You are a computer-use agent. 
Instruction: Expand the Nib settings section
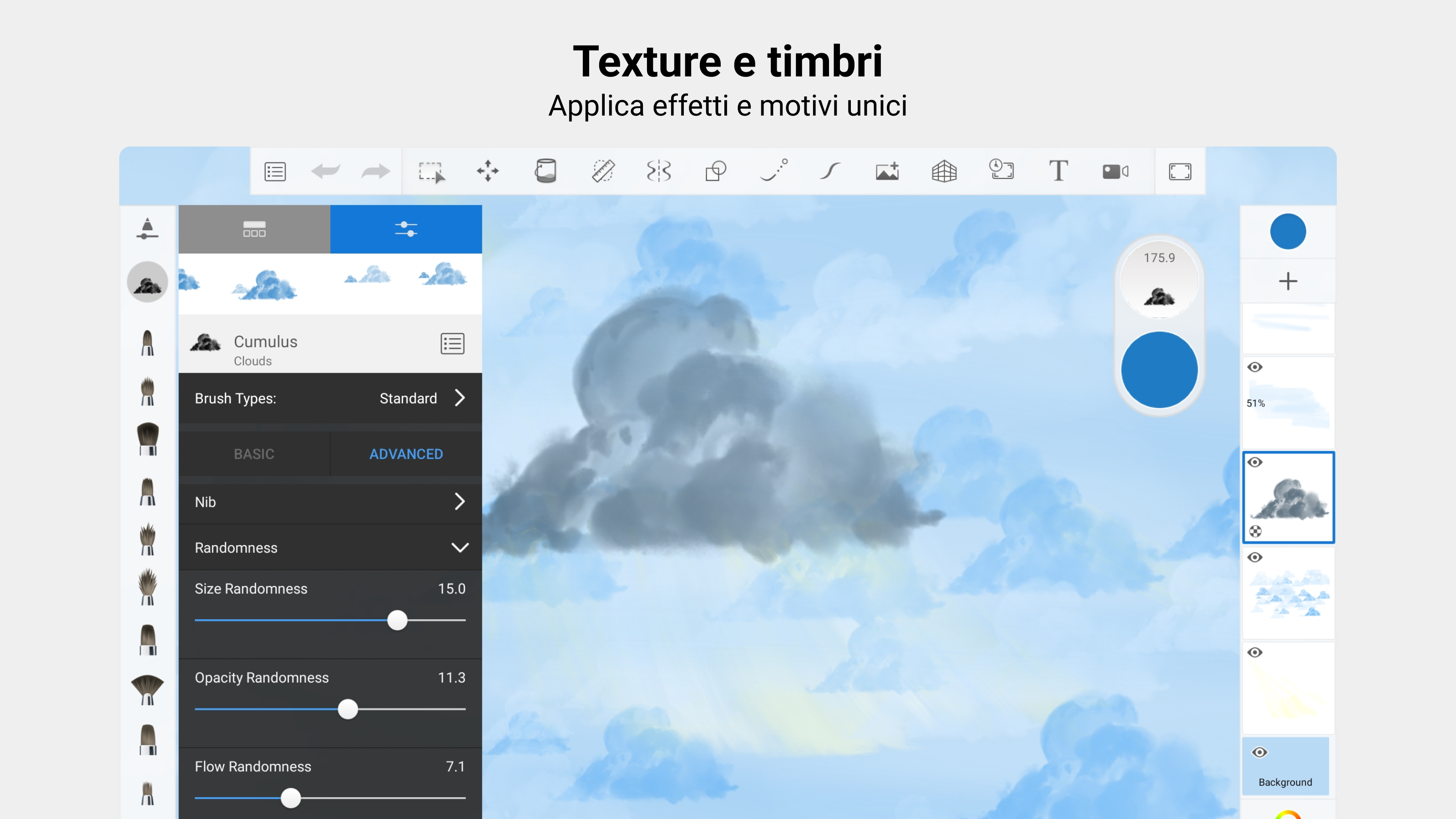pos(330,502)
